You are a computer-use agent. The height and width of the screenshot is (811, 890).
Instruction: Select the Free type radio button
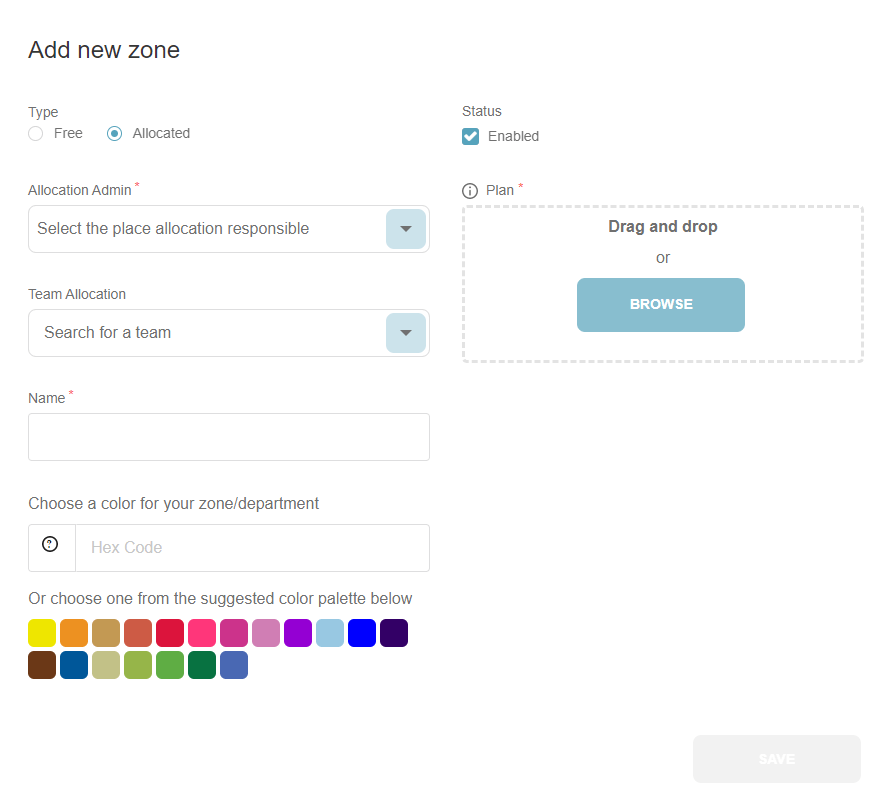pyautogui.click(x=36, y=134)
